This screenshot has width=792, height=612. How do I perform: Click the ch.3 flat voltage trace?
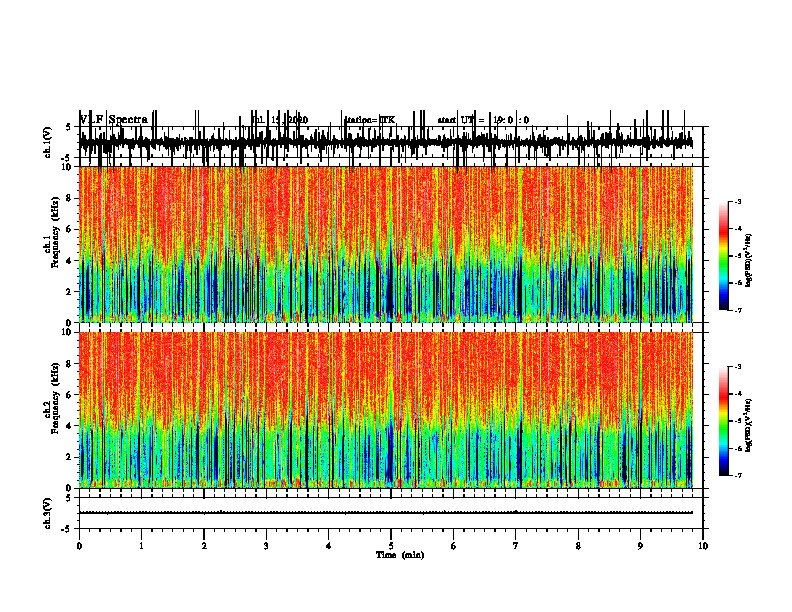[386, 513]
